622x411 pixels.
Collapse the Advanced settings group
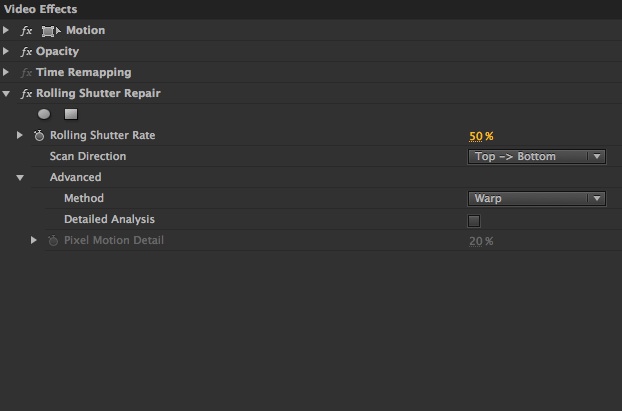click(20, 178)
